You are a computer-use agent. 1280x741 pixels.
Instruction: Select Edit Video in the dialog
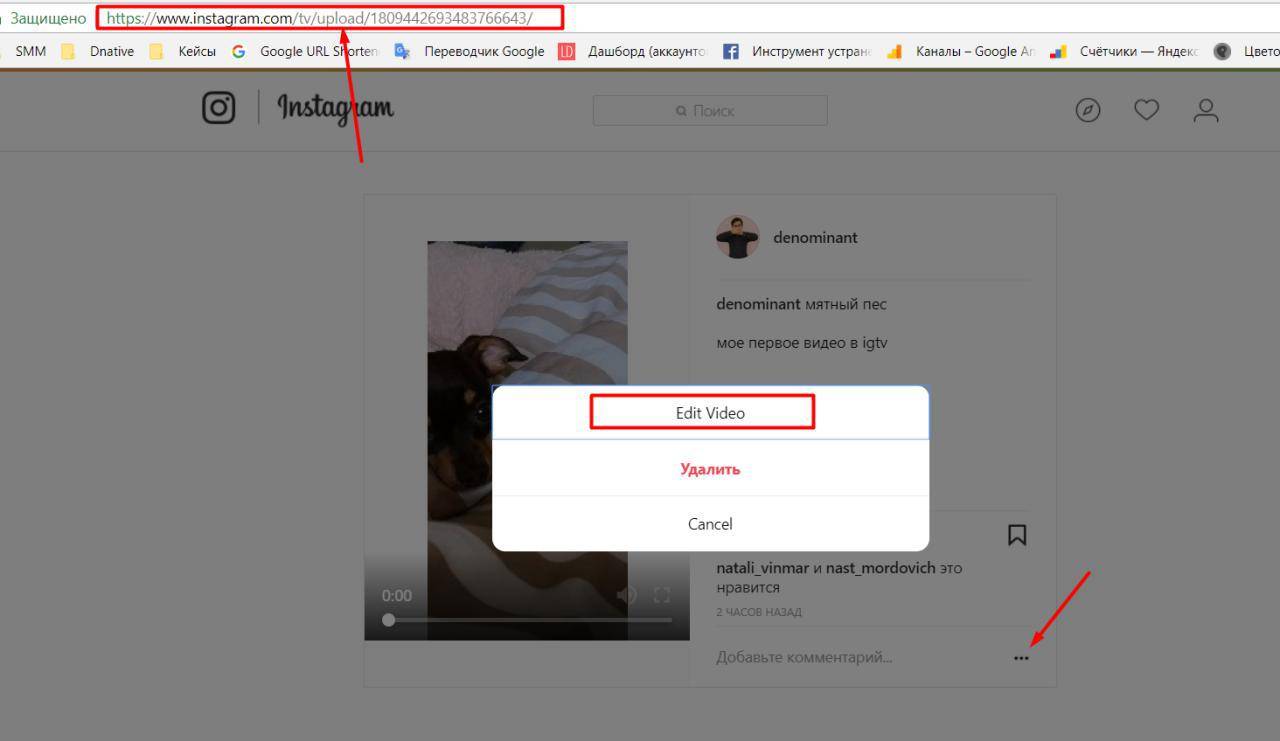click(x=710, y=413)
